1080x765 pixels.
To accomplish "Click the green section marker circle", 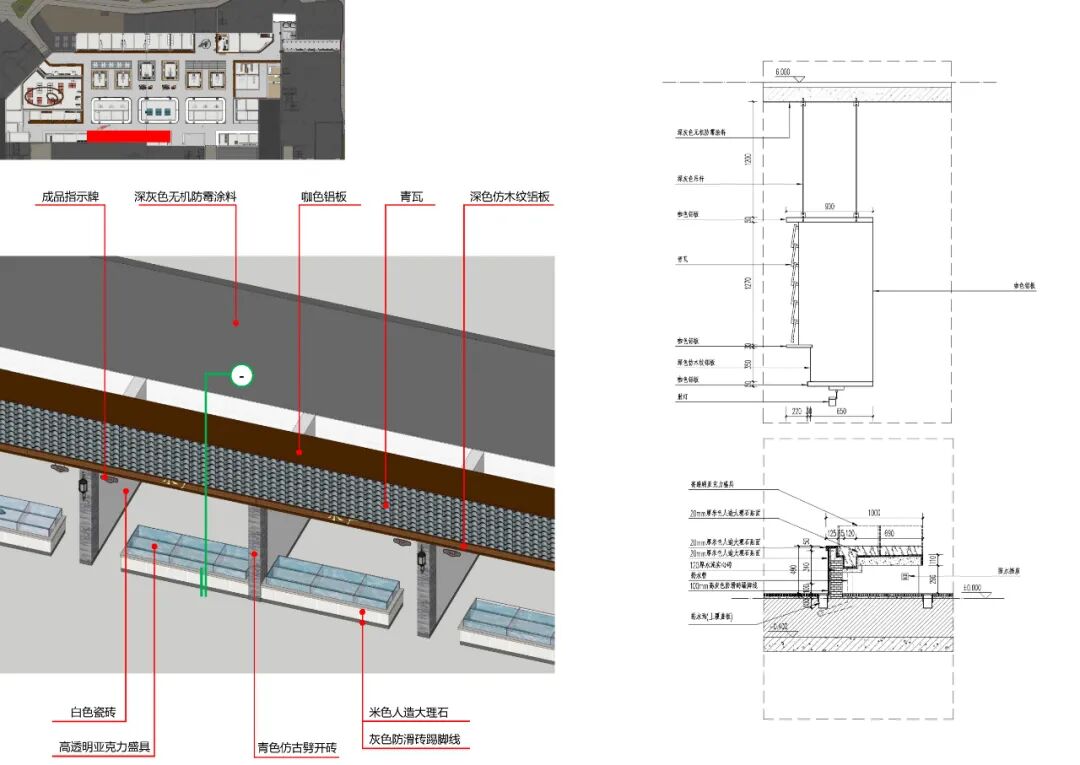I will point(241,376).
